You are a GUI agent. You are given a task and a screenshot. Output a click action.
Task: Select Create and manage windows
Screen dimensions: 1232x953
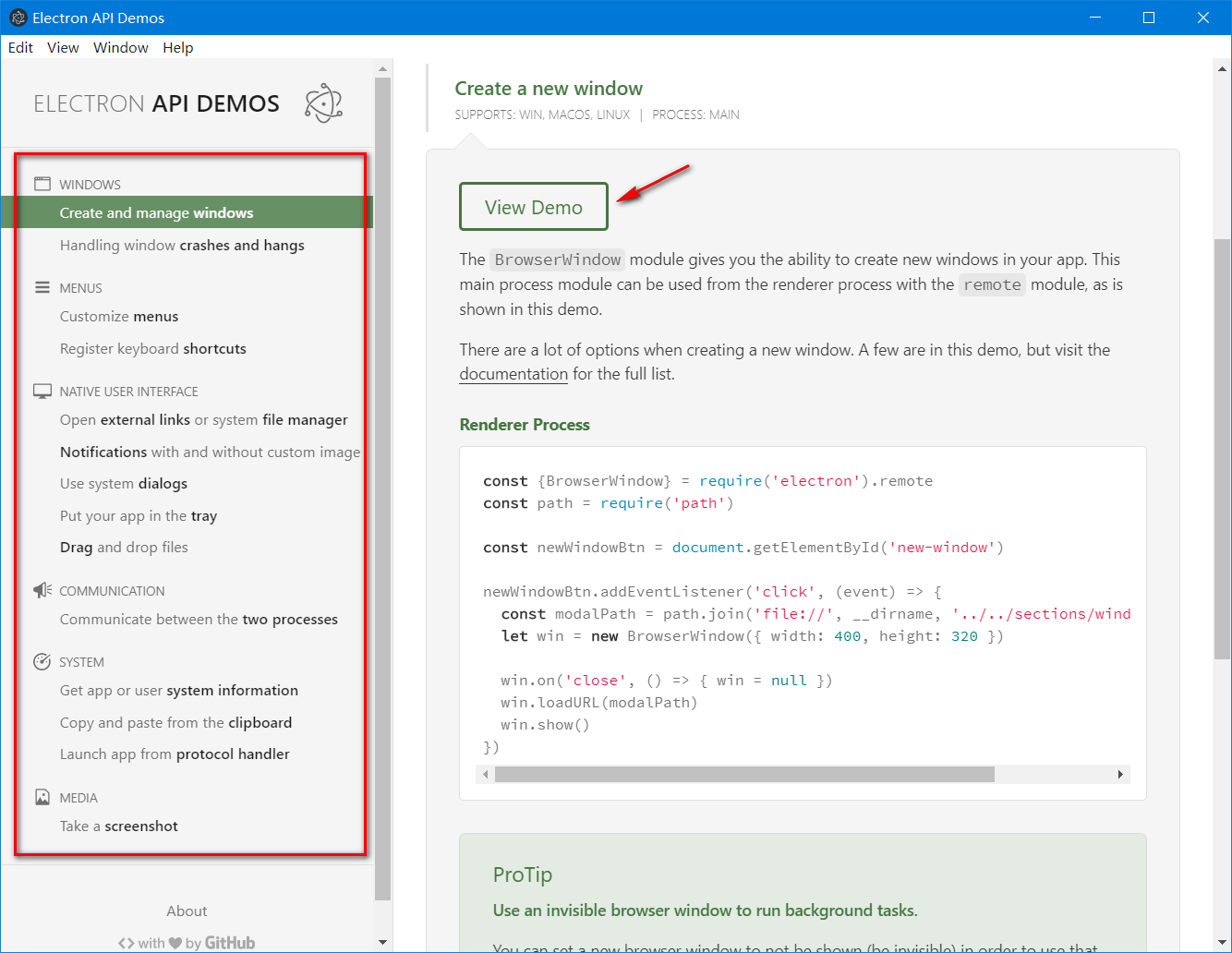tap(187, 212)
